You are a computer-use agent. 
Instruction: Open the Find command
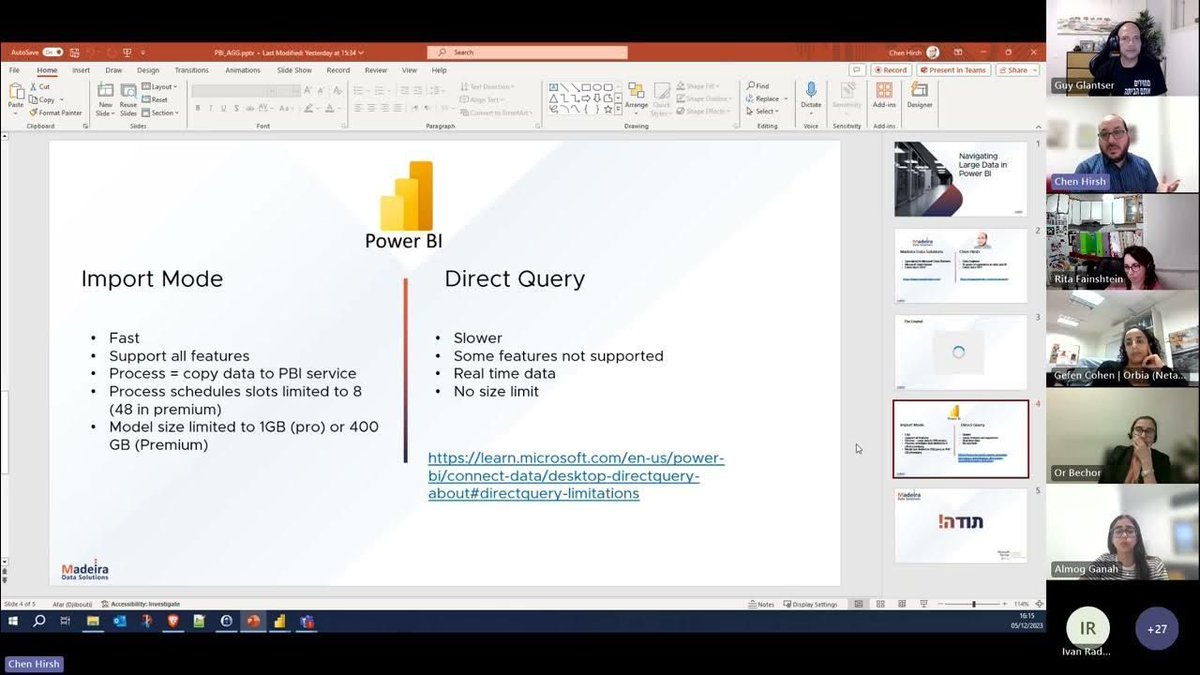pyautogui.click(x=758, y=87)
